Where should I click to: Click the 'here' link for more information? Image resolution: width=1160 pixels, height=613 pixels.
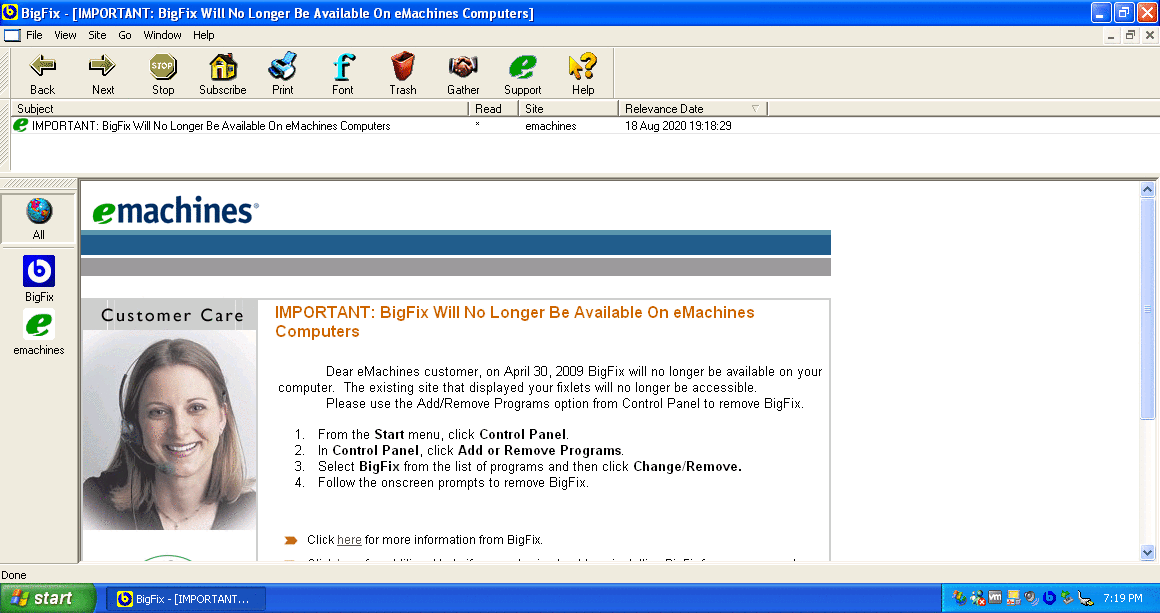pyautogui.click(x=349, y=540)
